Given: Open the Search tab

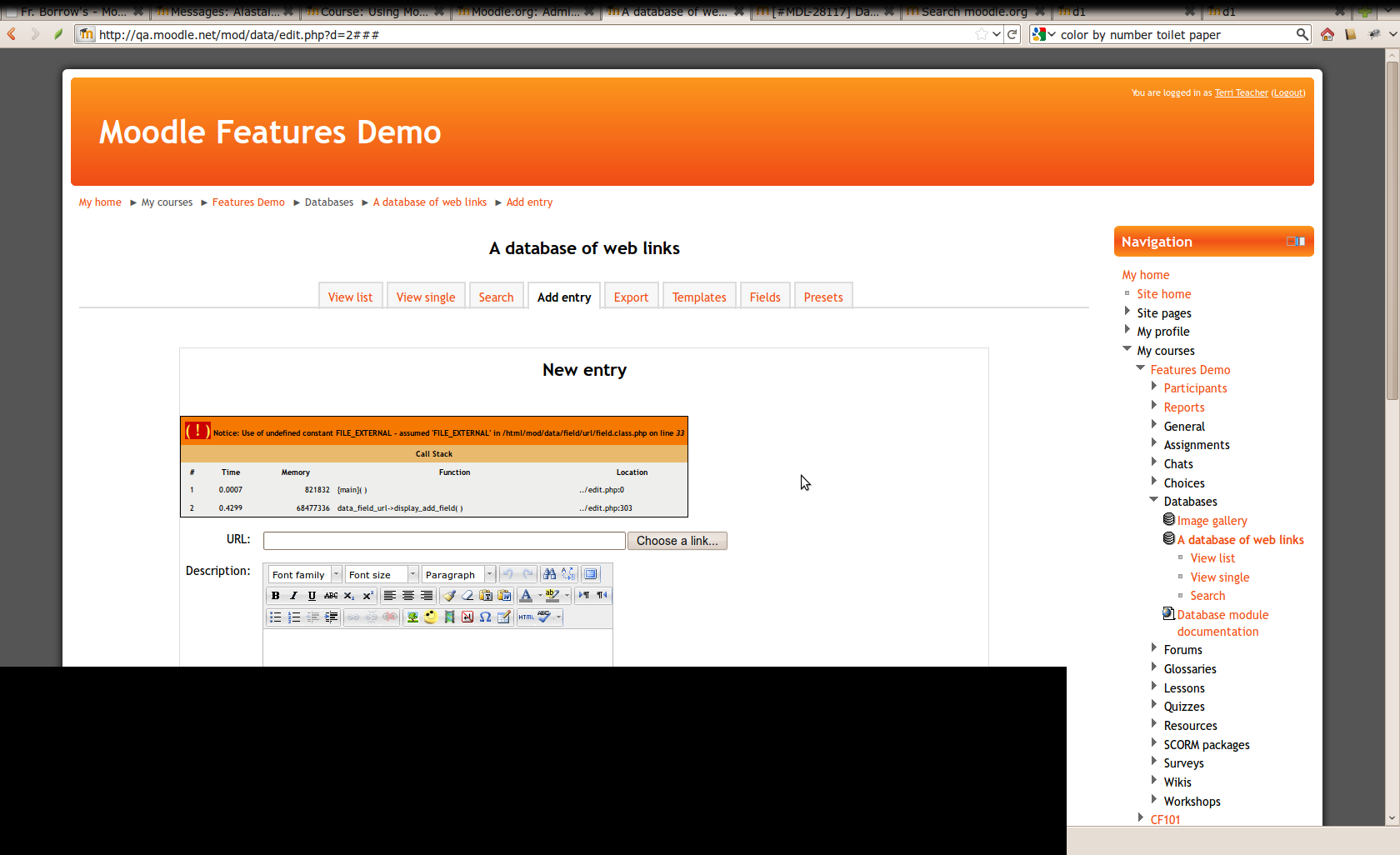Looking at the screenshot, I should [x=496, y=297].
